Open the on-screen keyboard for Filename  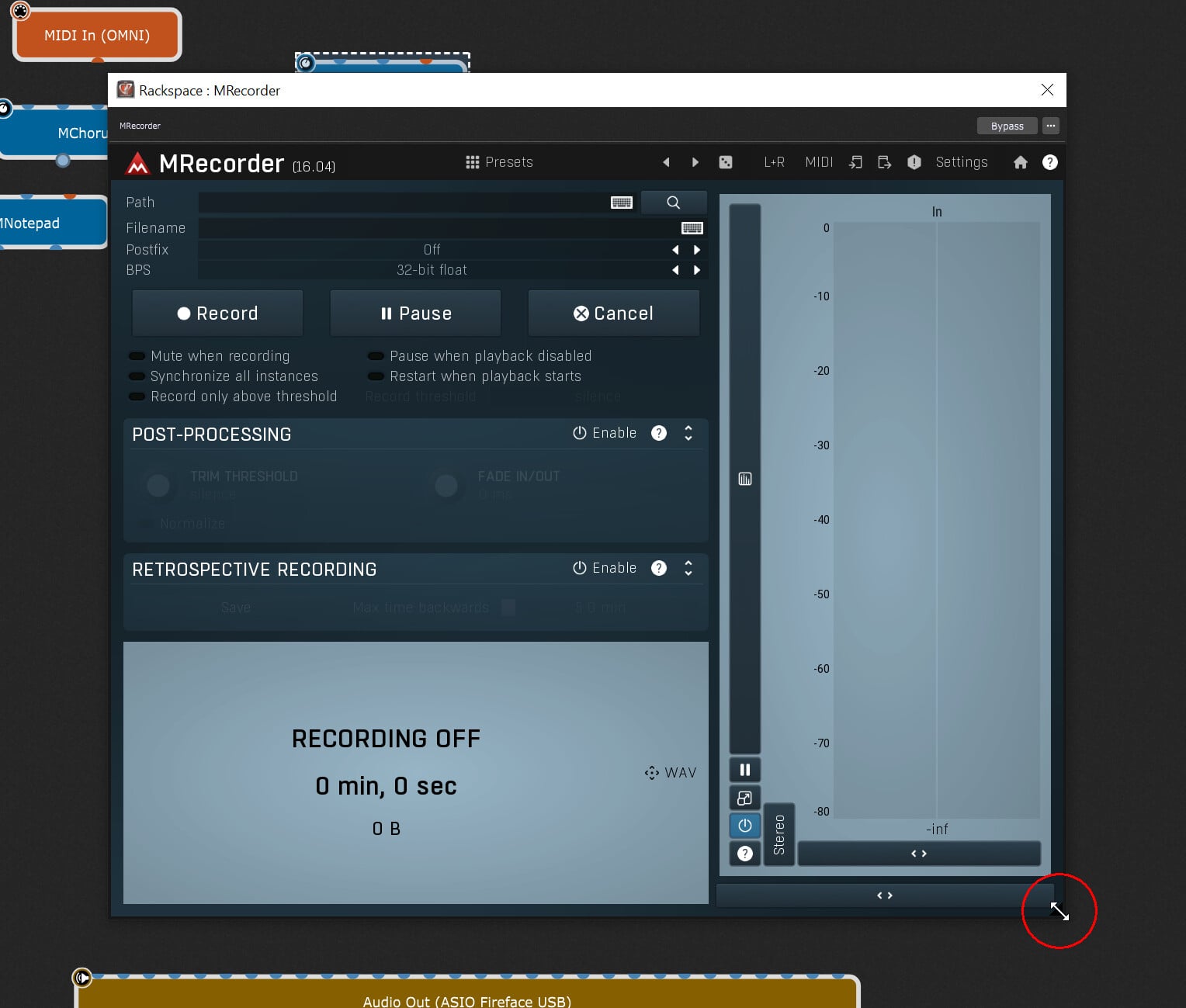click(692, 228)
